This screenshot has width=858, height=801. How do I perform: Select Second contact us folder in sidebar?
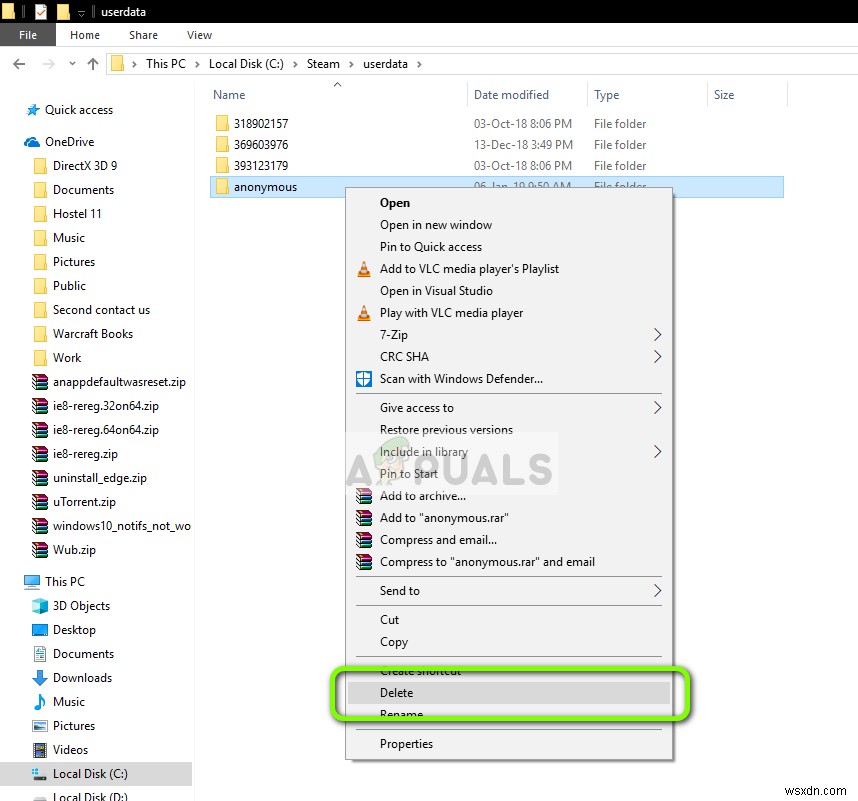pyautogui.click(x=101, y=310)
